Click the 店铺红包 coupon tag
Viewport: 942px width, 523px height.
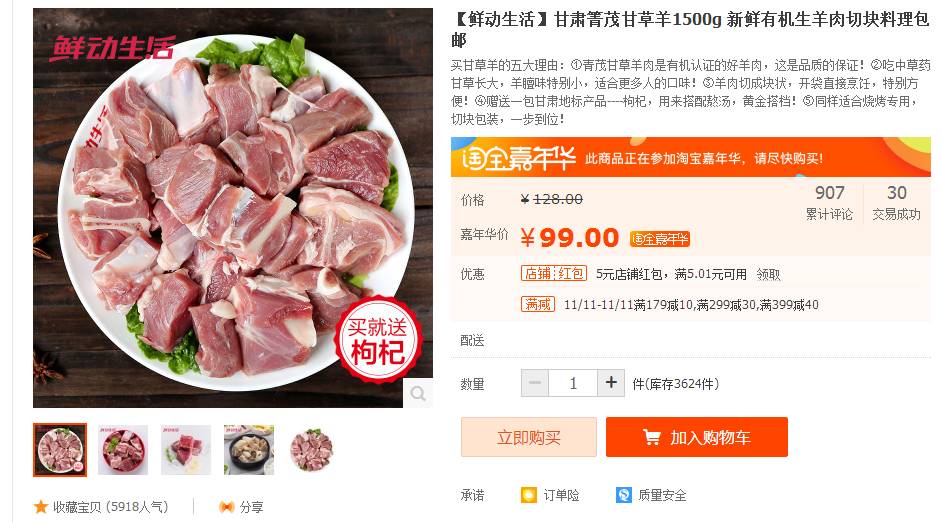553,274
